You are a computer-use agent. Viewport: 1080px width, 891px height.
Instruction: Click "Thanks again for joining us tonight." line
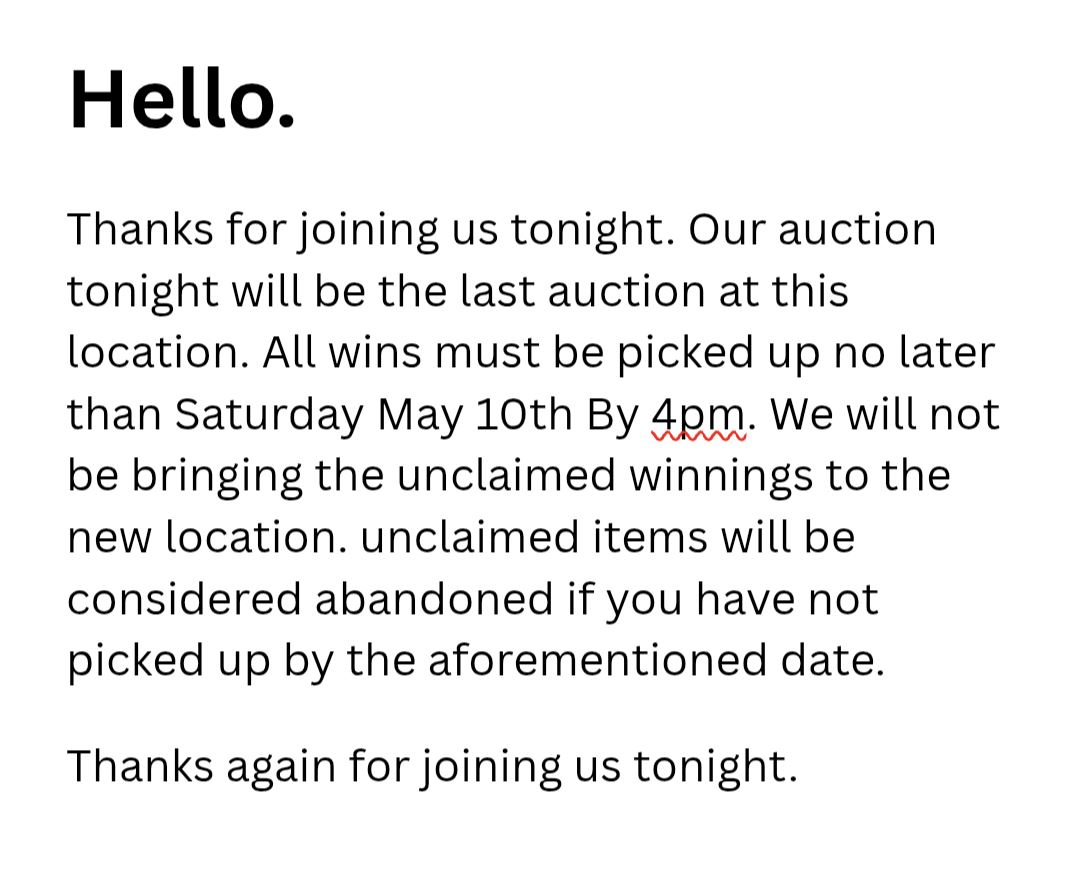pos(432,766)
